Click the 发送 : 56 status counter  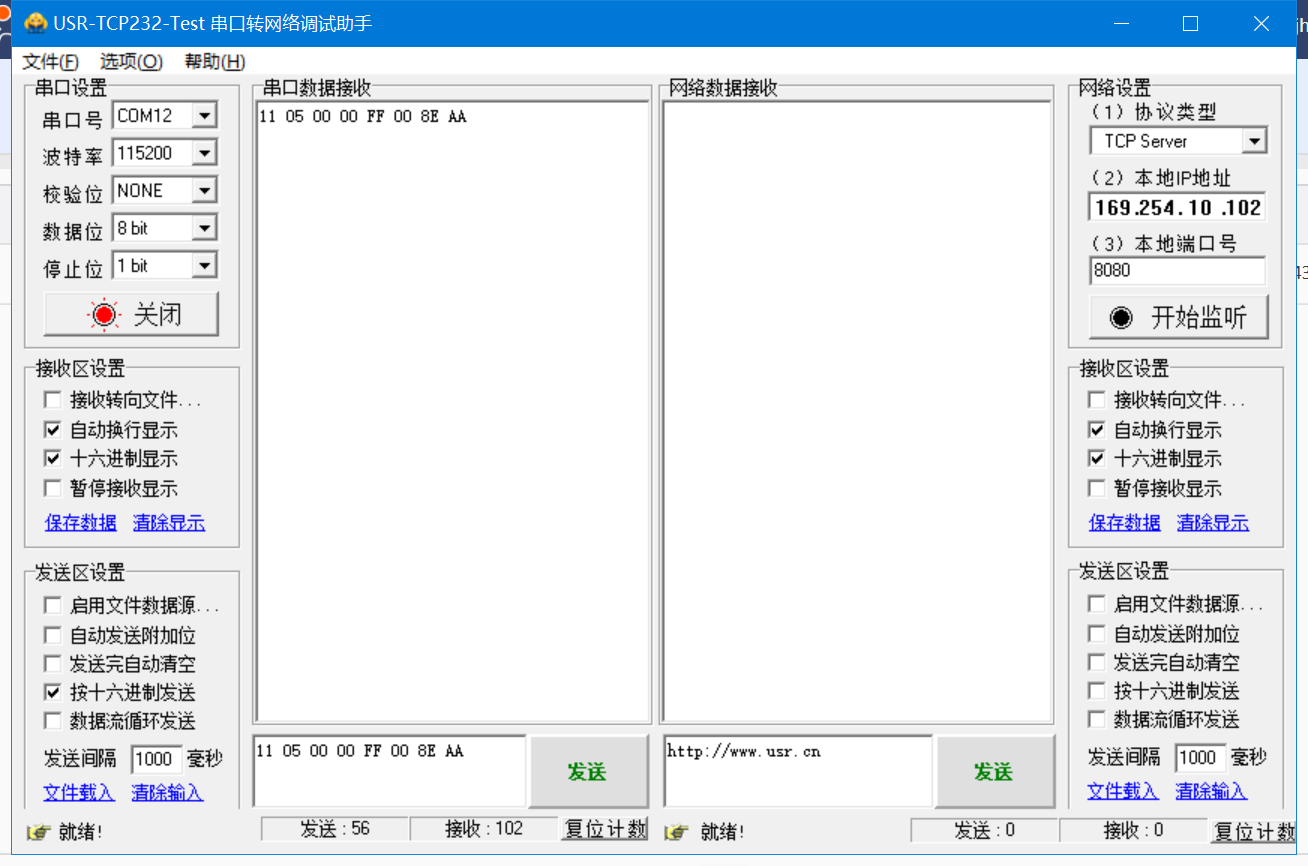pyautogui.click(x=335, y=829)
